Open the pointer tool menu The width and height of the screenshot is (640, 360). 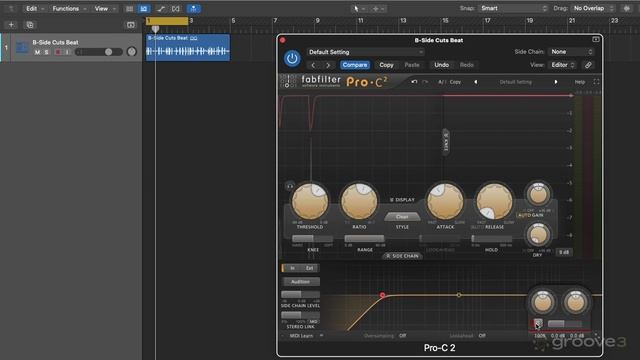pos(358,9)
